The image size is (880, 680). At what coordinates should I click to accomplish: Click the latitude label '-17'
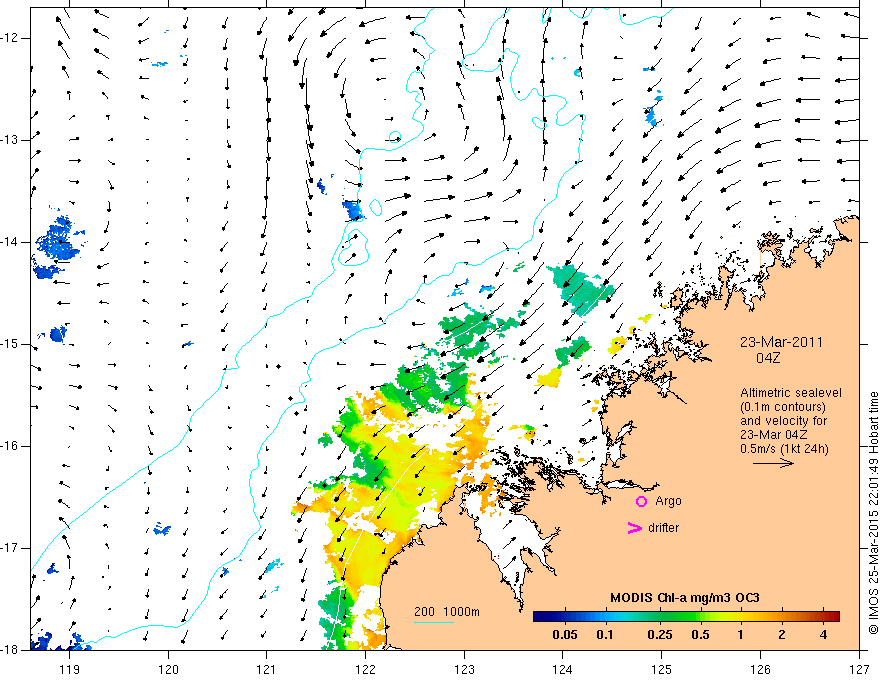(x=10, y=548)
